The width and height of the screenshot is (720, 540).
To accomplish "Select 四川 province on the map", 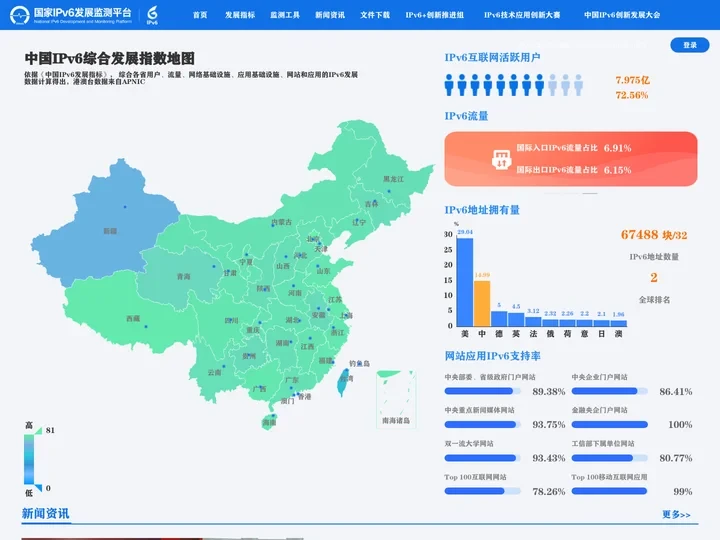I will [231, 321].
